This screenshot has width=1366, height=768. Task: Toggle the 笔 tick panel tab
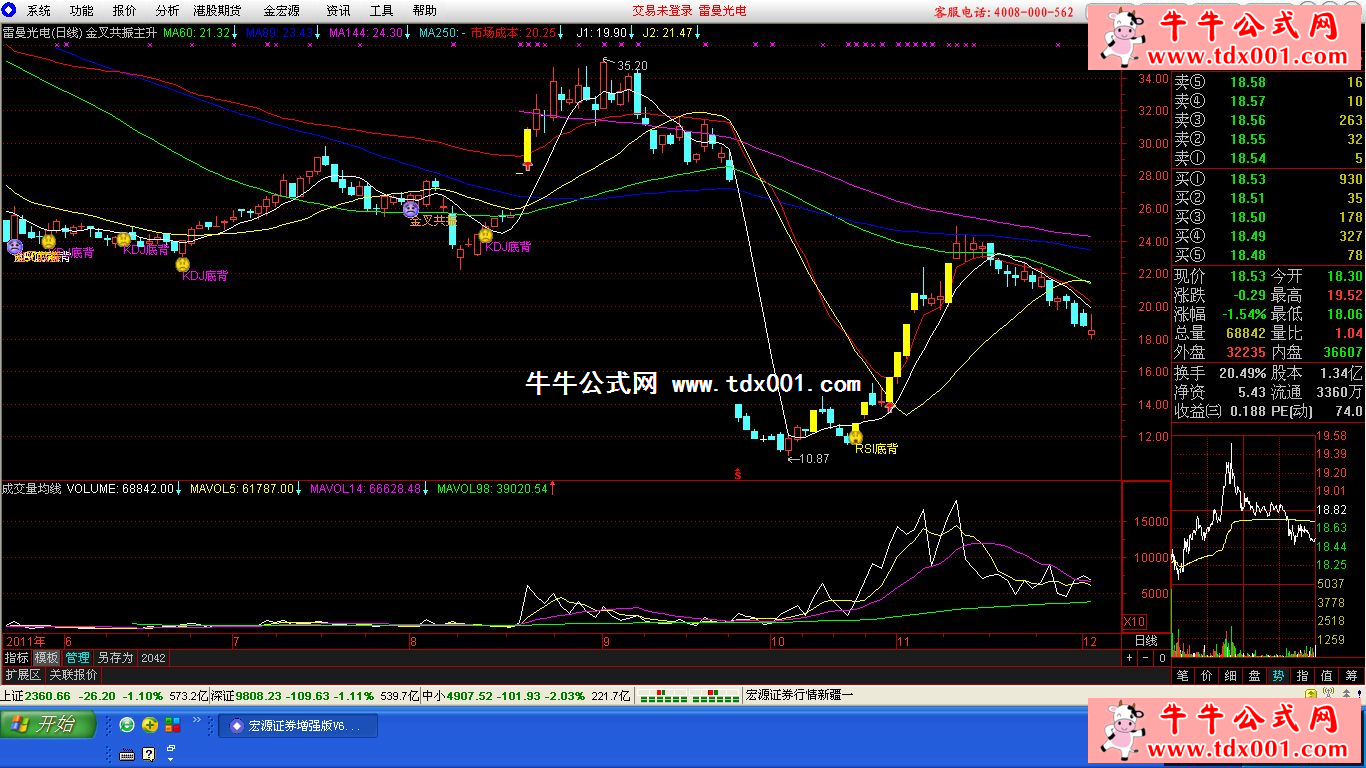[x=1183, y=676]
